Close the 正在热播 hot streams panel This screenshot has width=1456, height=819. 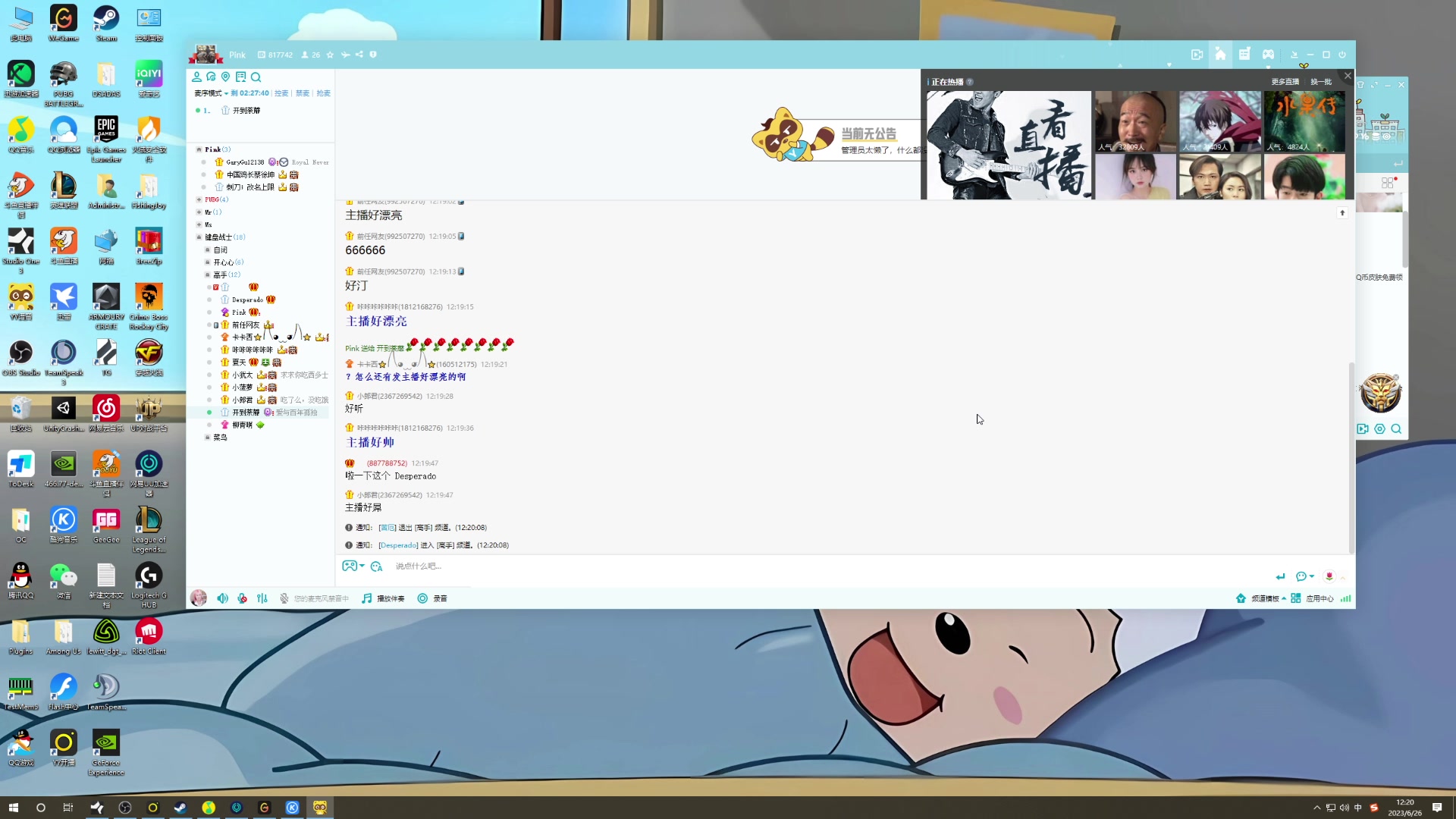click(x=1348, y=76)
